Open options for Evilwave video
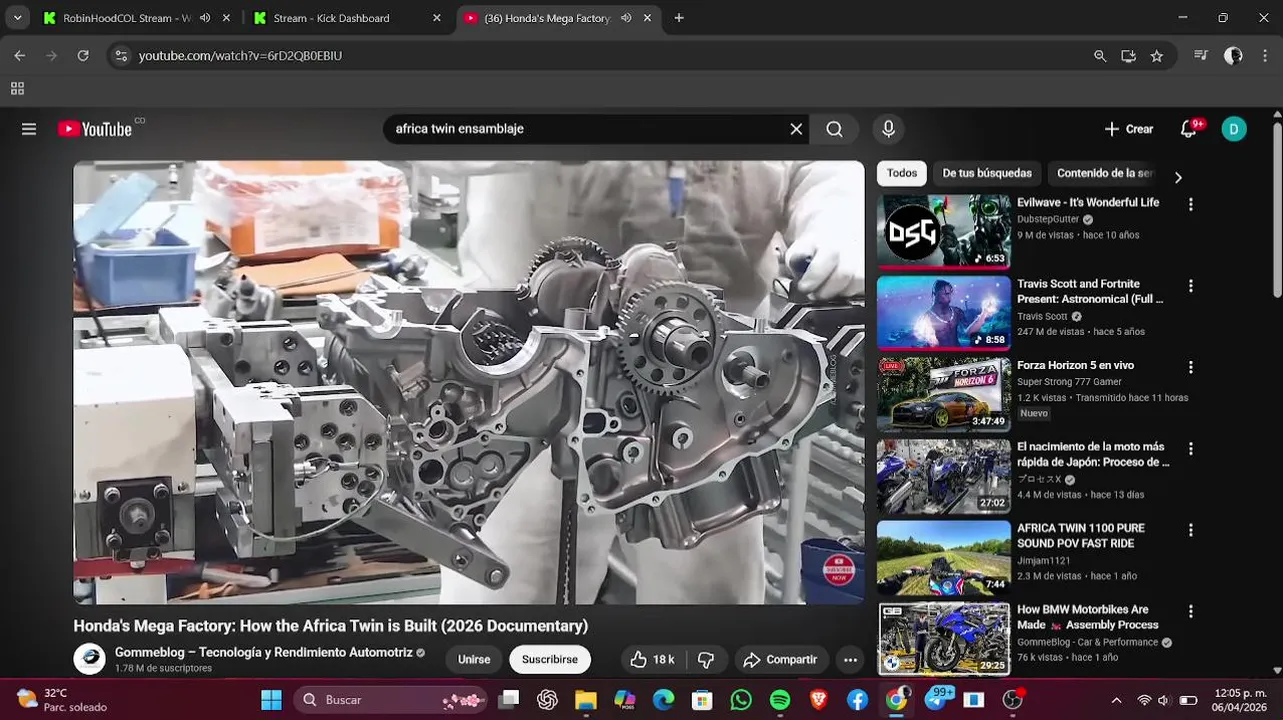Screen dimensions: 1283x720 click(1190, 204)
